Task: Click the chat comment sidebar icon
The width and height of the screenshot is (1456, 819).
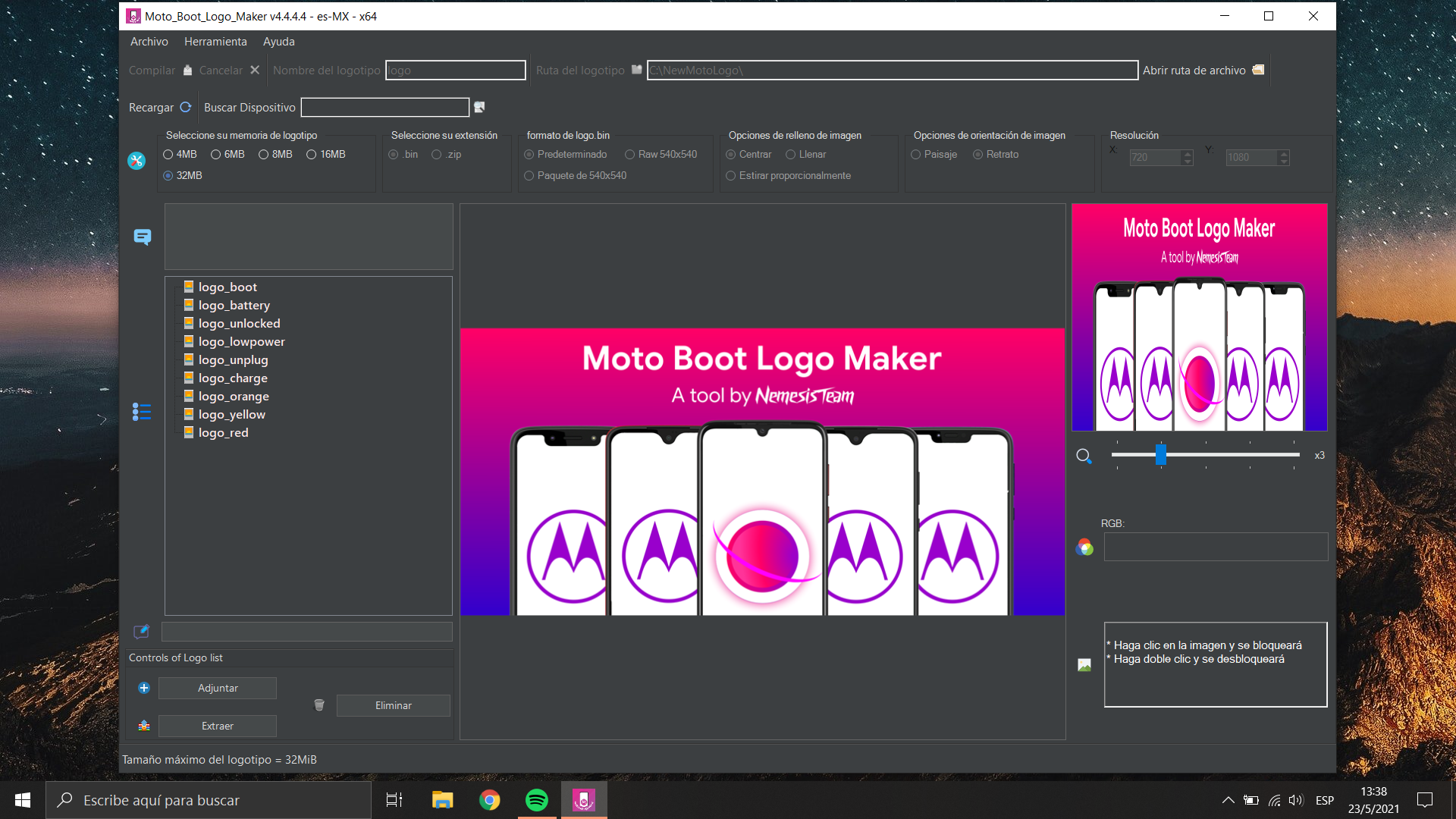Action: click(x=142, y=237)
